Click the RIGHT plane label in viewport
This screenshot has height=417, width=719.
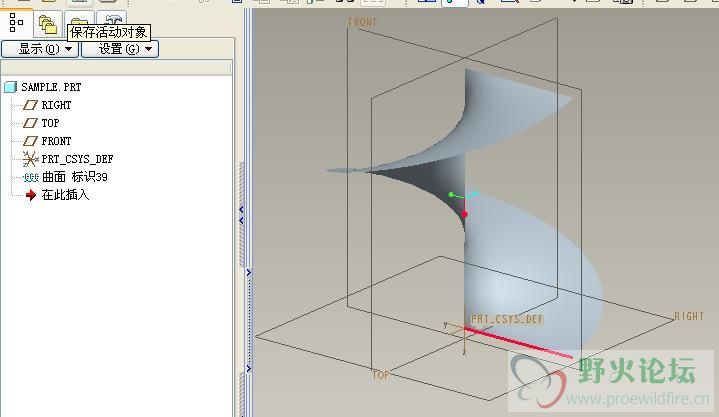[688, 317]
